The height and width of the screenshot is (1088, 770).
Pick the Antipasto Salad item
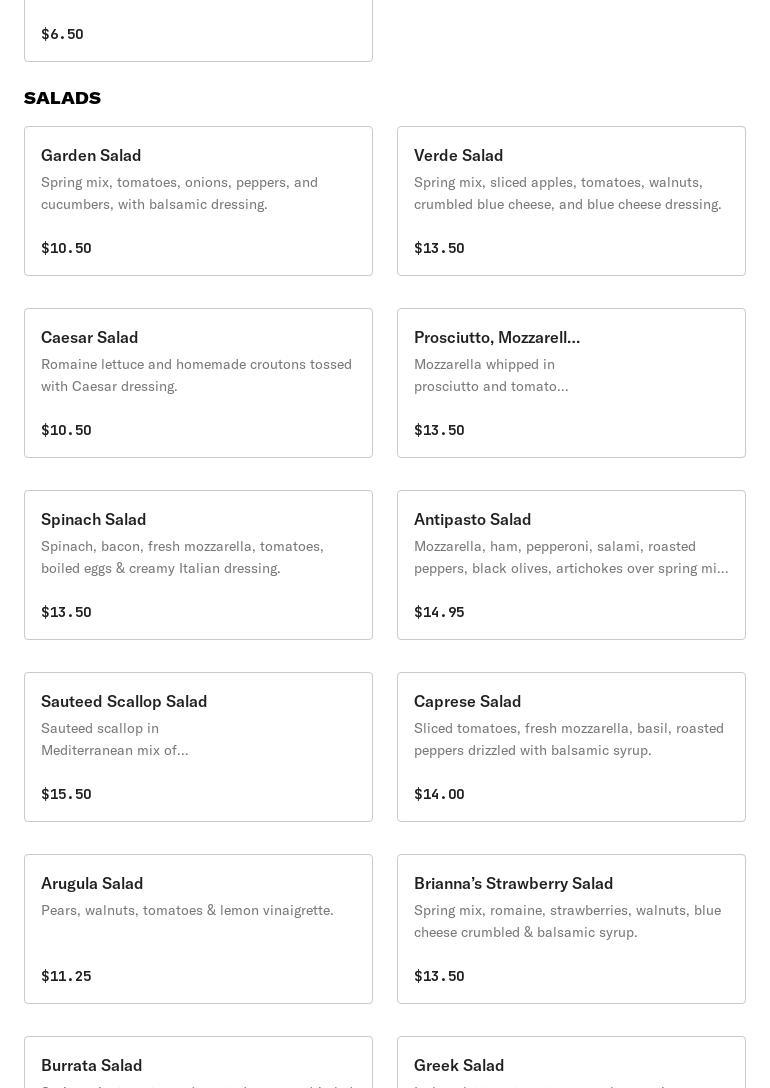tap(571, 565)
